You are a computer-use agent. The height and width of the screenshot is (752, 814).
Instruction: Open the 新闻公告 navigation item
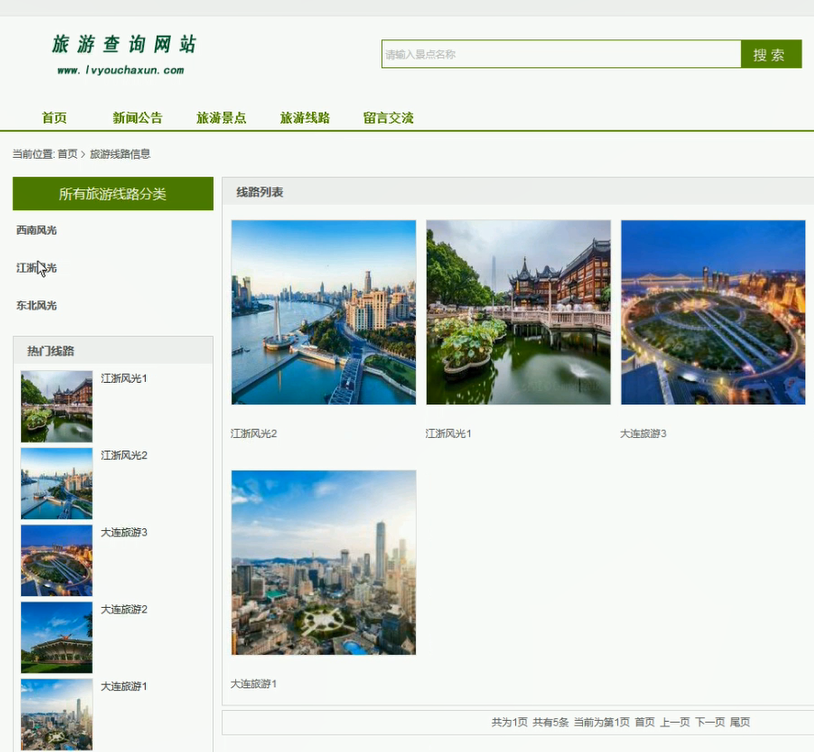point(138,118)
